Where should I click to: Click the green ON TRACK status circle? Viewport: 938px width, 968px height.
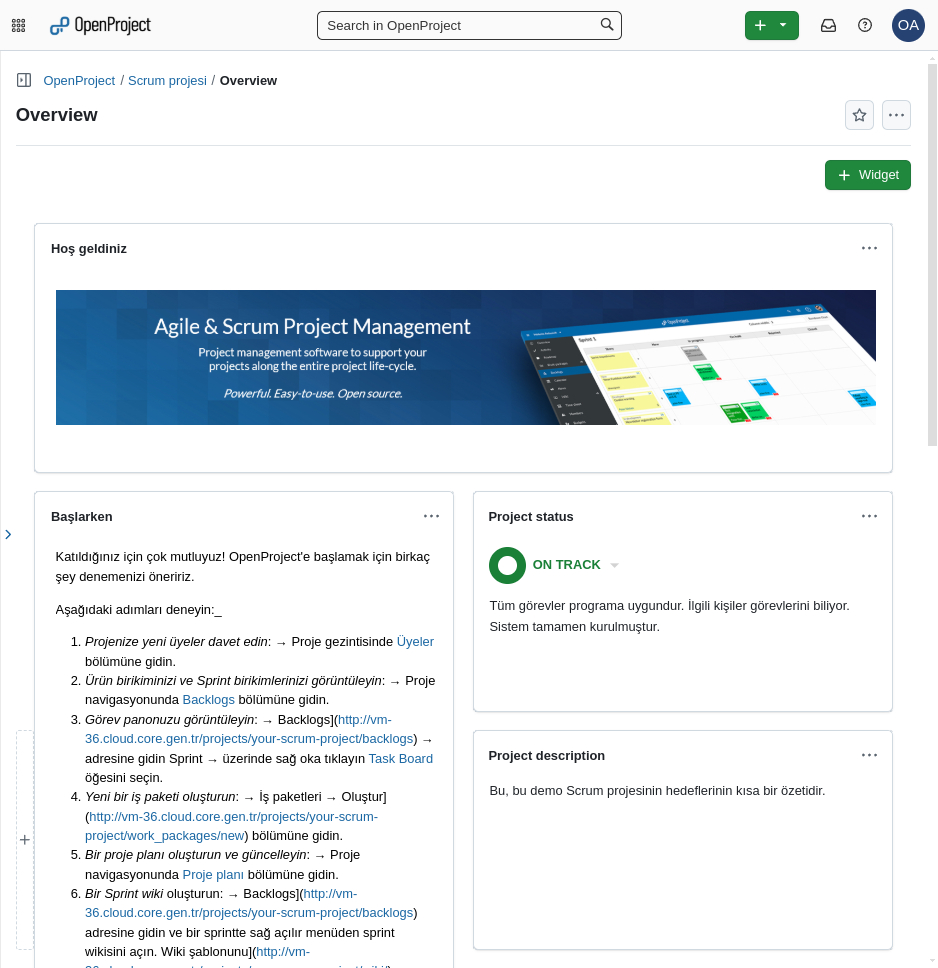507,565
